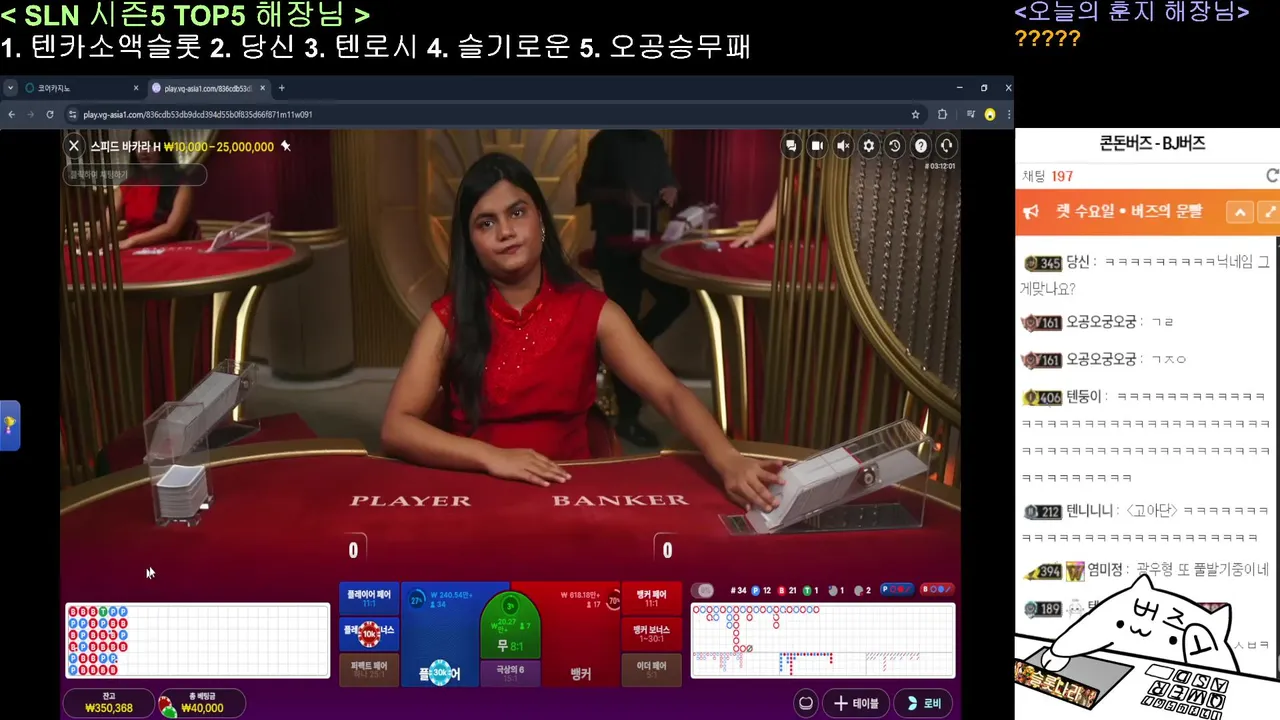Screen dimensions: 1280x720
Task: Click chat user 당신 nickname
Action: click(1077, 262)
